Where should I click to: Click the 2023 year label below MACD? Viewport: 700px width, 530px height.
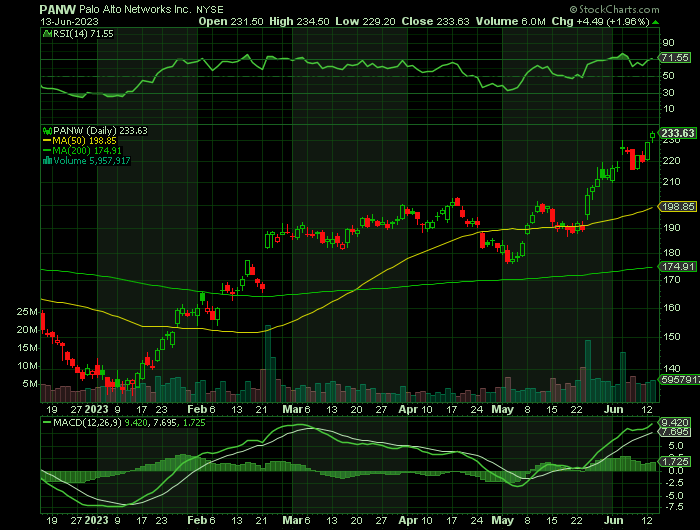(96, 521)
